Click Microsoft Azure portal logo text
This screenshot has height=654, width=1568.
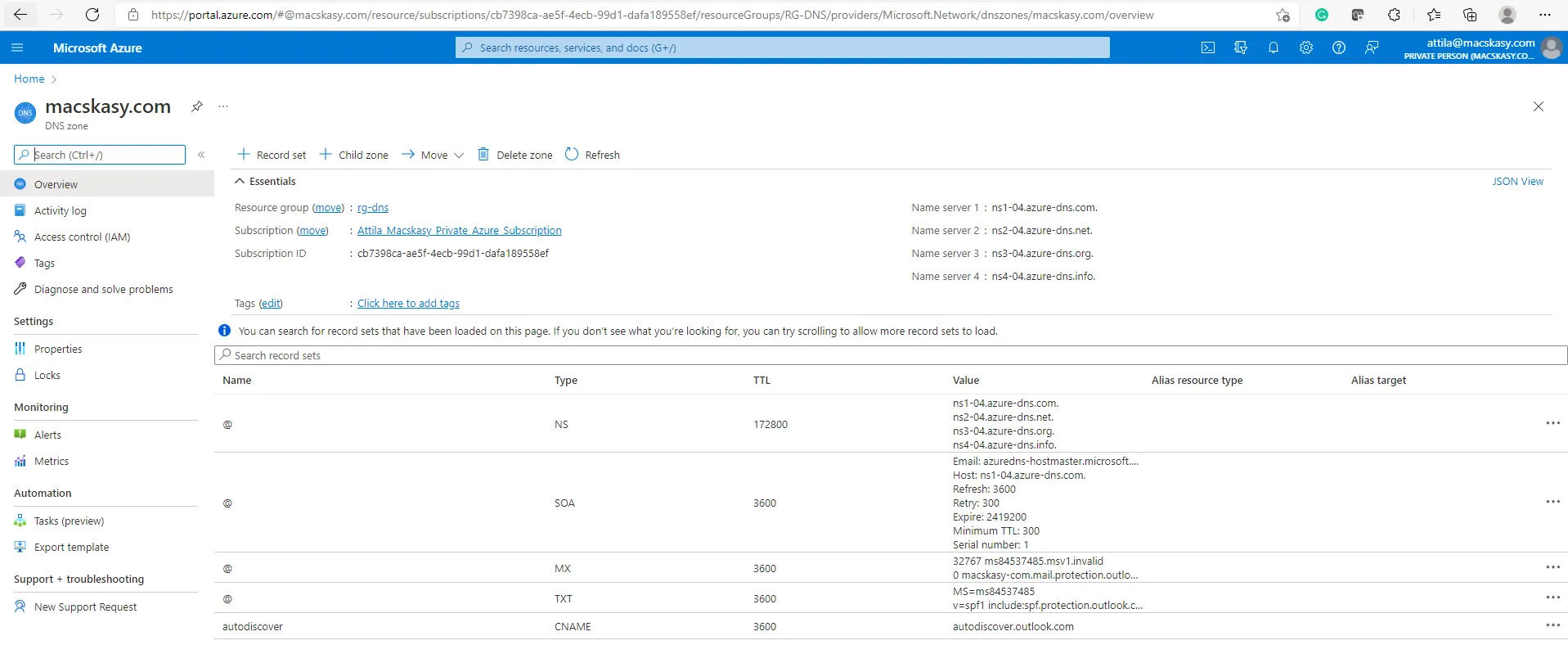pos(97,47)
